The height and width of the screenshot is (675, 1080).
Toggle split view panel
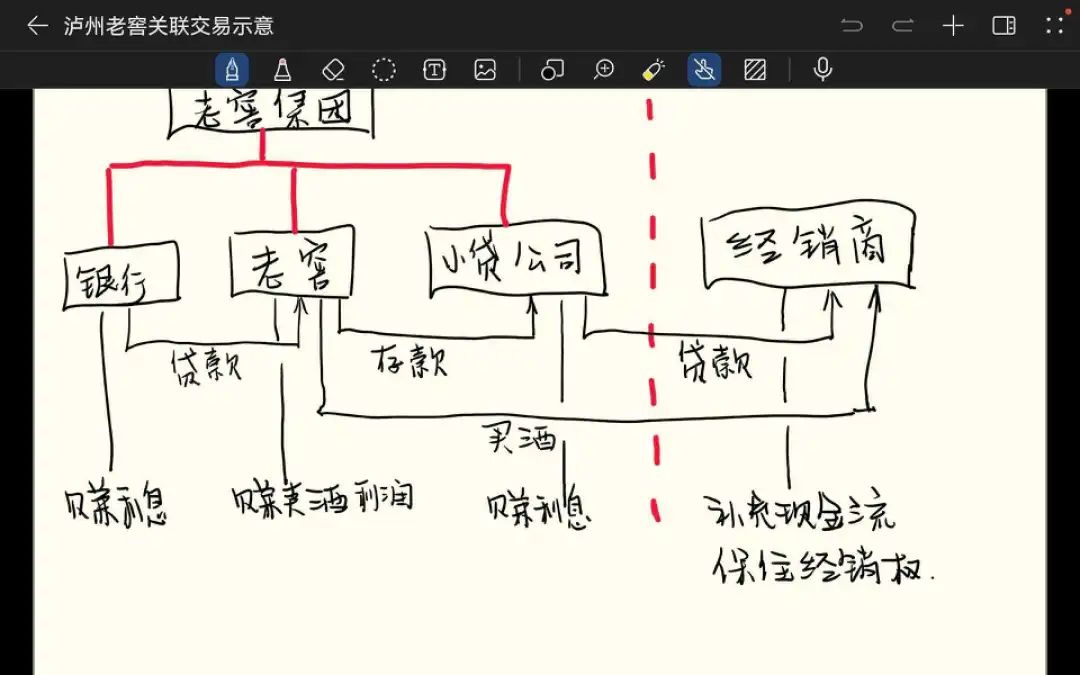click(1004, 26)
